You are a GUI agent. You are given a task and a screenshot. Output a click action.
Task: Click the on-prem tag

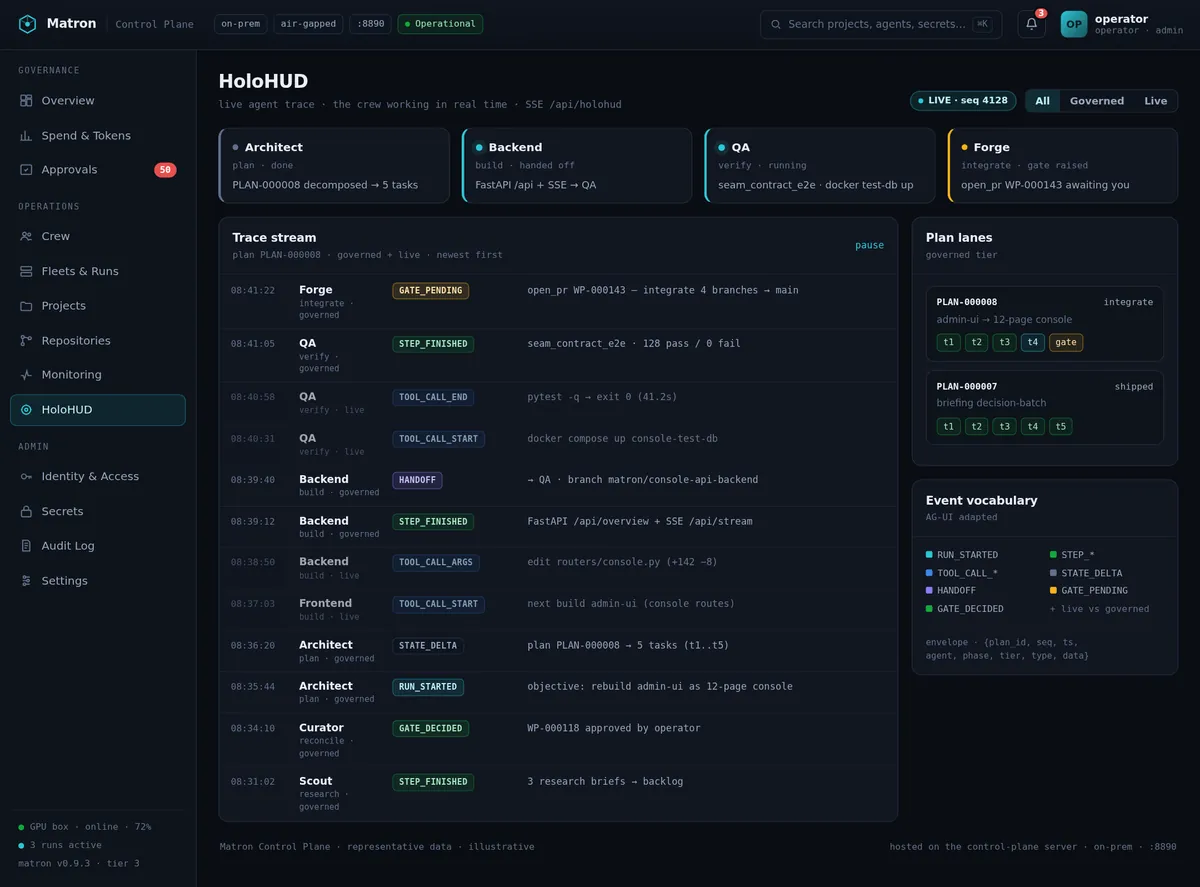pos(240,24)
